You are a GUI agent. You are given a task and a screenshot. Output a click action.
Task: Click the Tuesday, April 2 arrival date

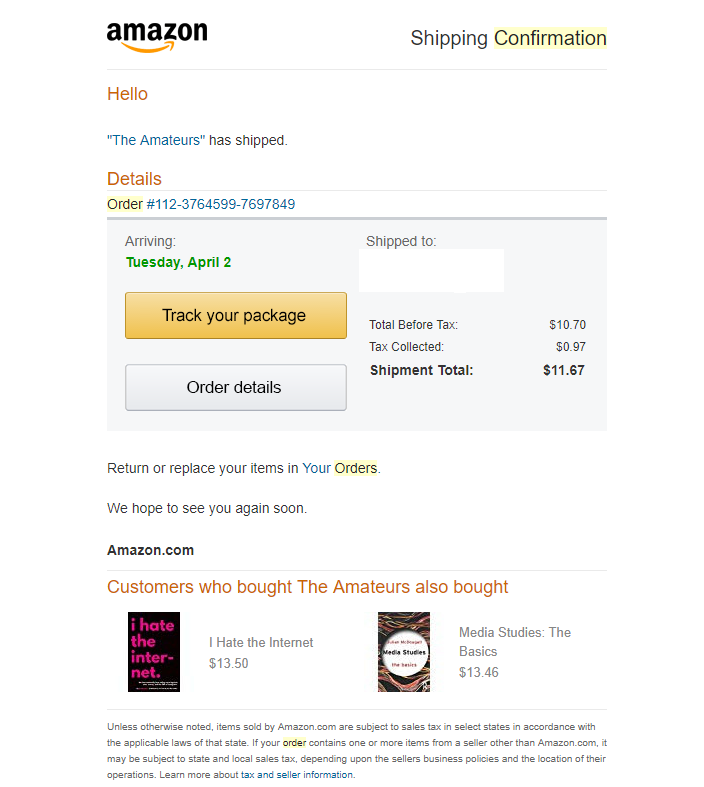(x=178, y=262)
